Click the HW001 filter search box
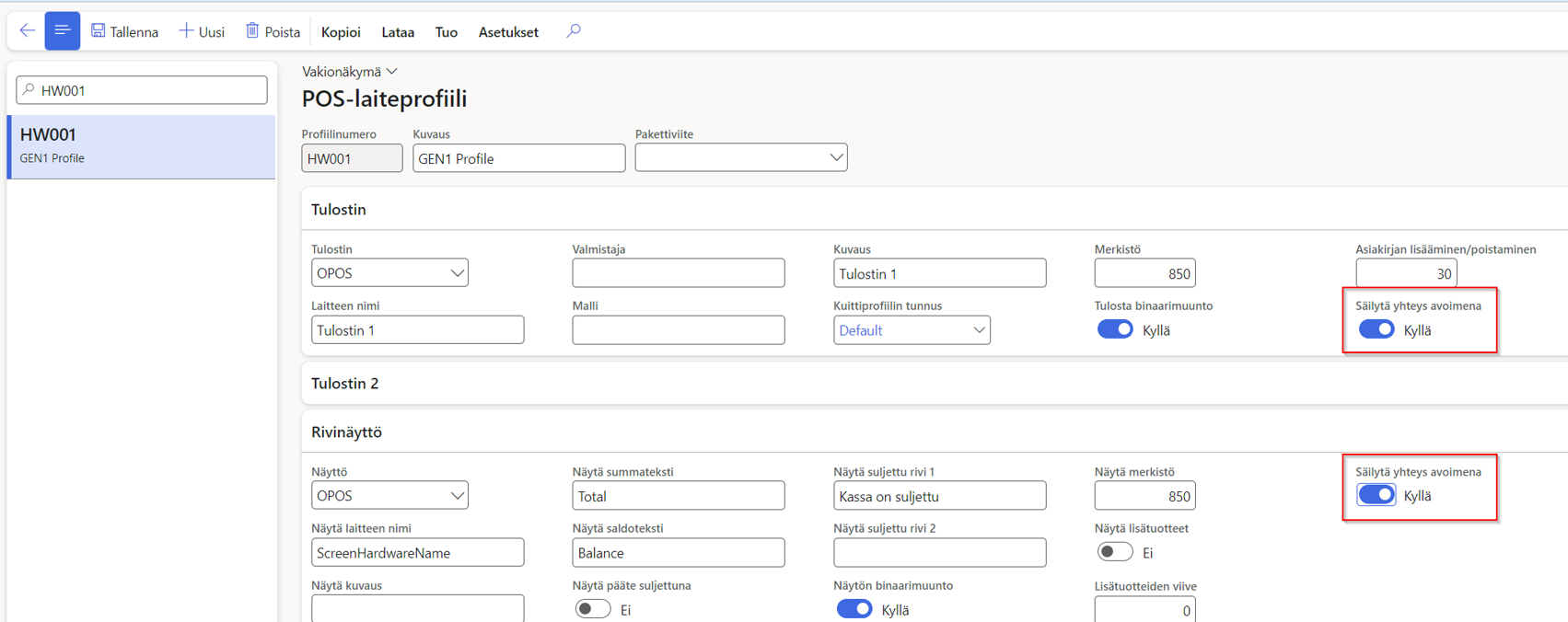The height and width of the screenshot is (622, 1568). point(142,90)
